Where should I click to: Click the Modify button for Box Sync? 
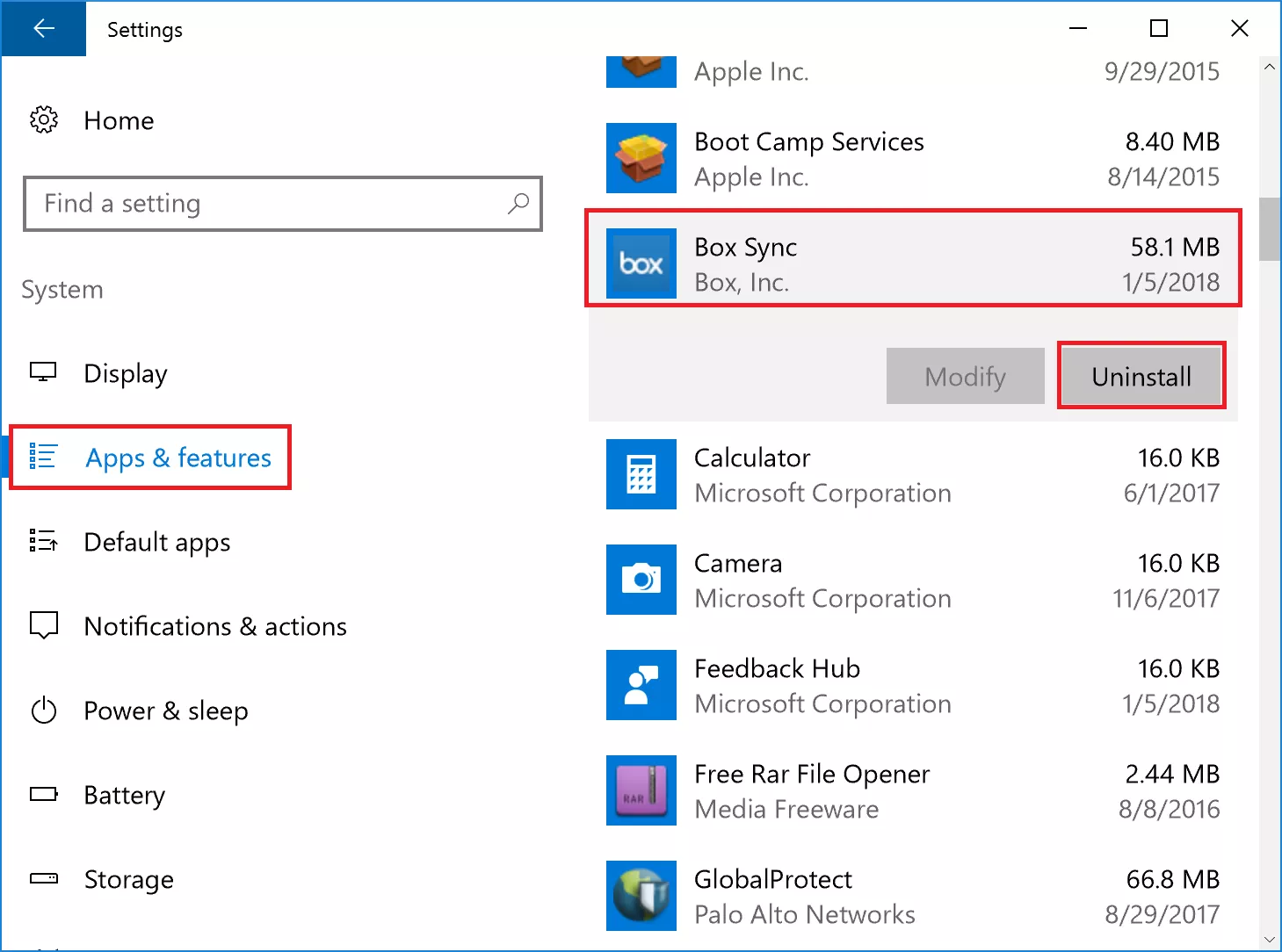point(966,376)
